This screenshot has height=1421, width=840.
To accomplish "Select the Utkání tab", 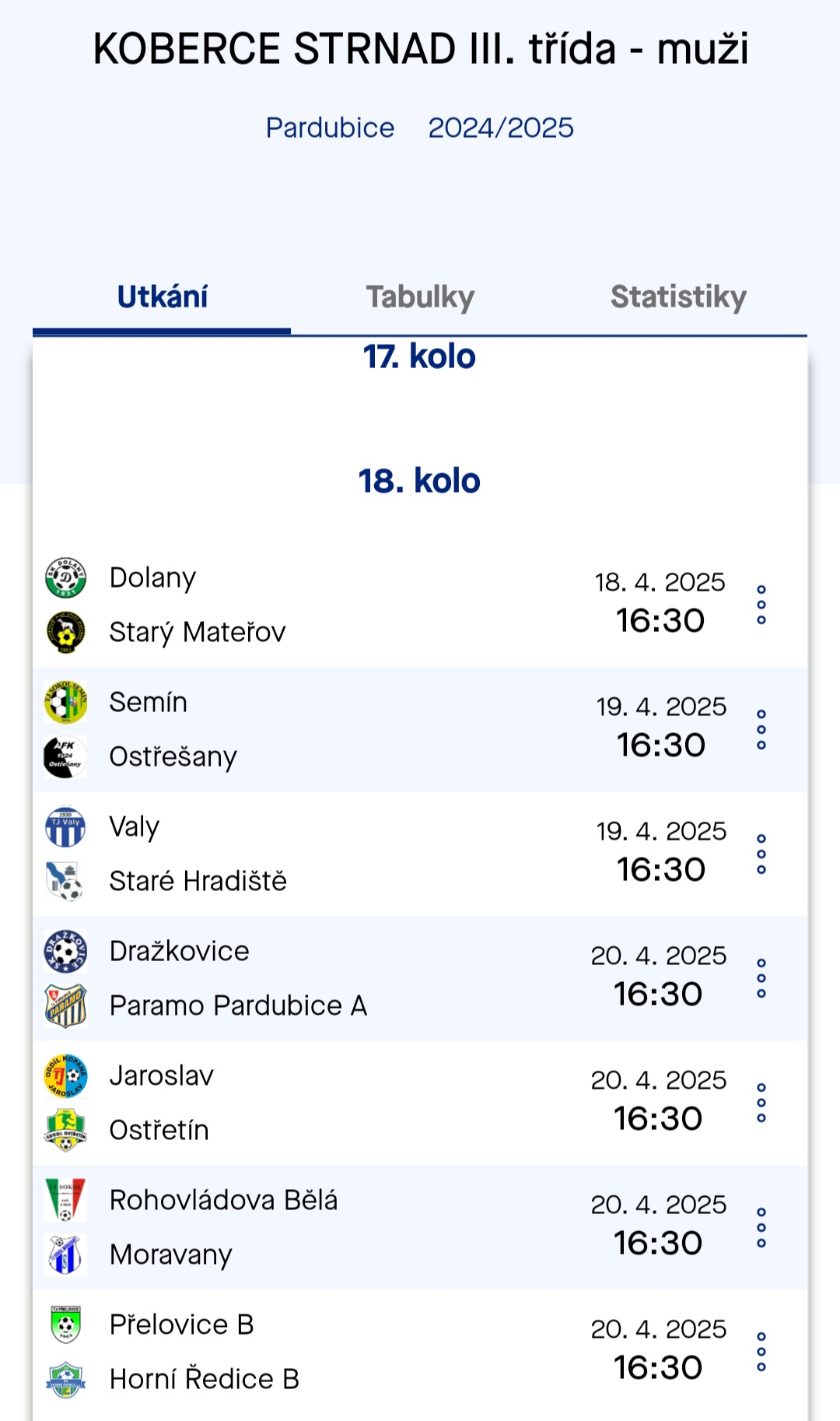I will 162,297.
